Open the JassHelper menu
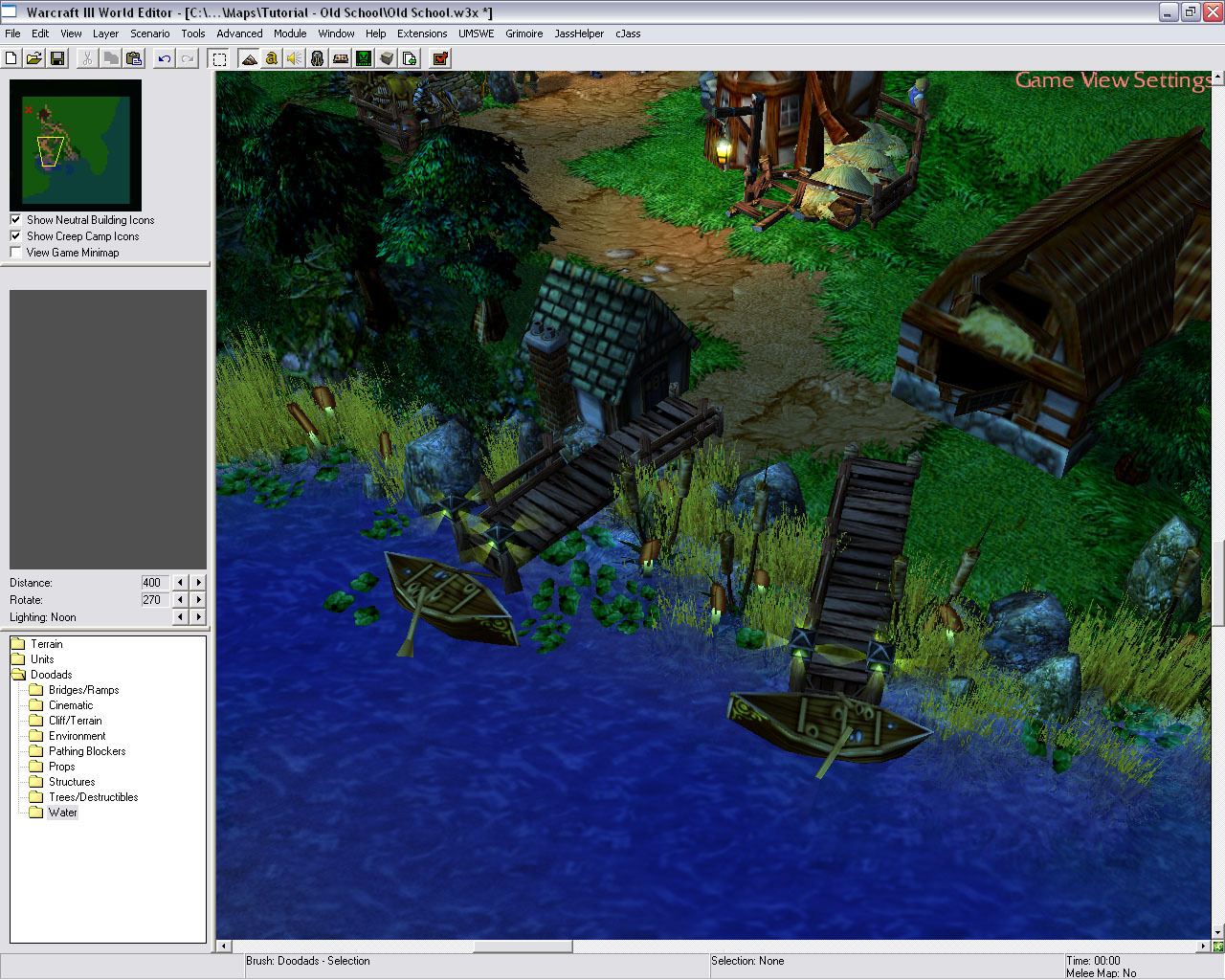Viewport: 1225px width, 980px height. (579, 33)
